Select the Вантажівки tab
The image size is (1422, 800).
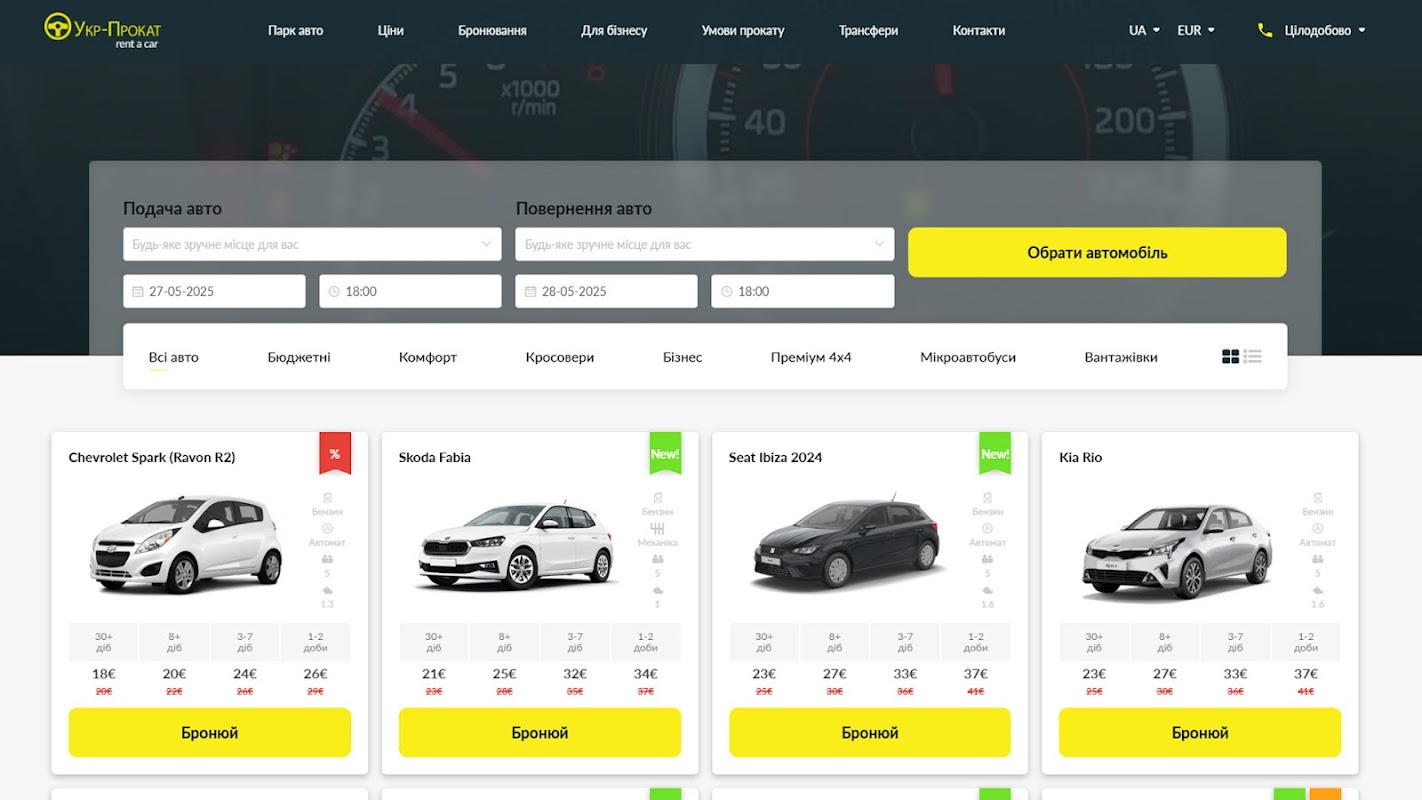click(x=1121, y=357)
